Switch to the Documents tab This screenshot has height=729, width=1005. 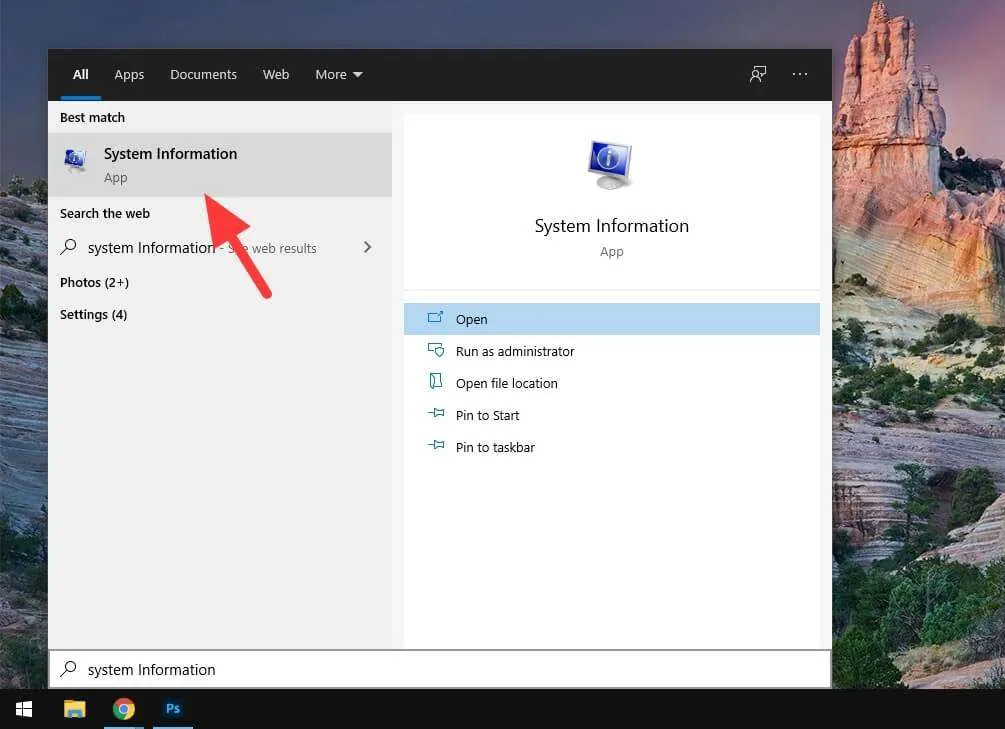point(203,74)
